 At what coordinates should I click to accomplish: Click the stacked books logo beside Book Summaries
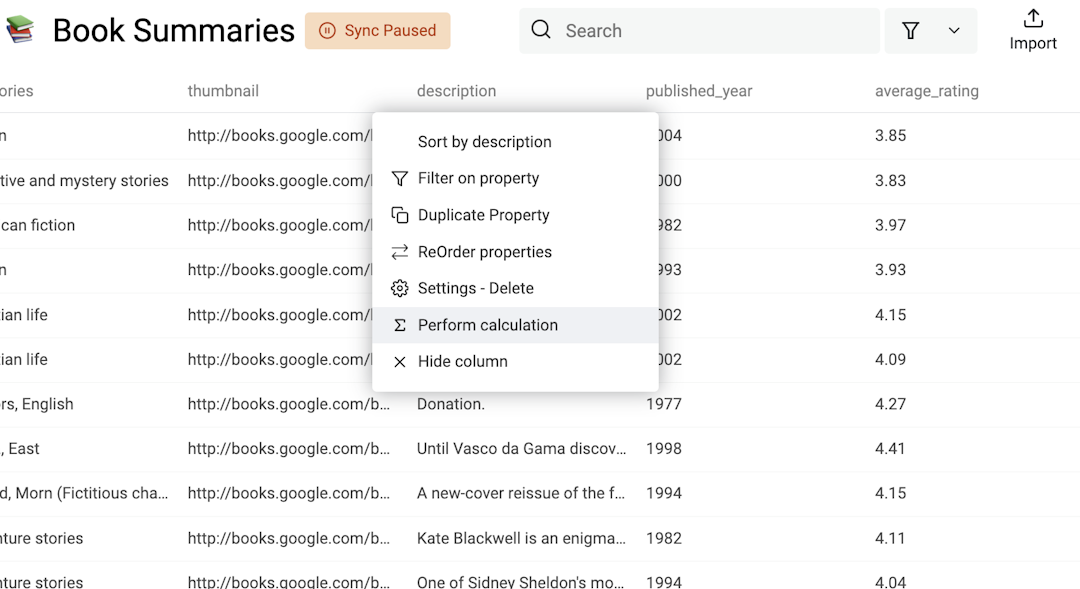click(x=20, y=30)
